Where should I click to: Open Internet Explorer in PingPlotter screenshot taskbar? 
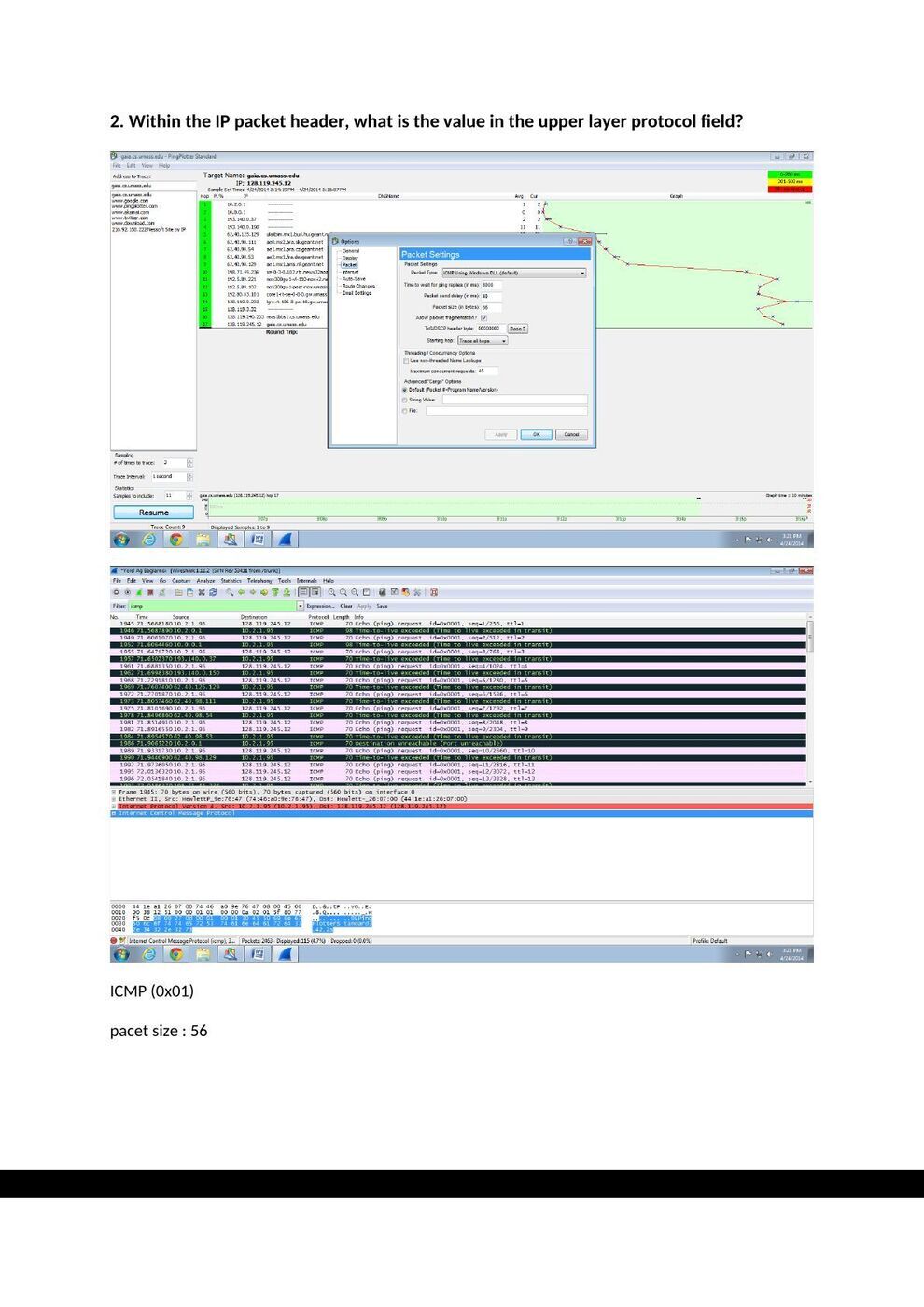click(x=148, y=539)
